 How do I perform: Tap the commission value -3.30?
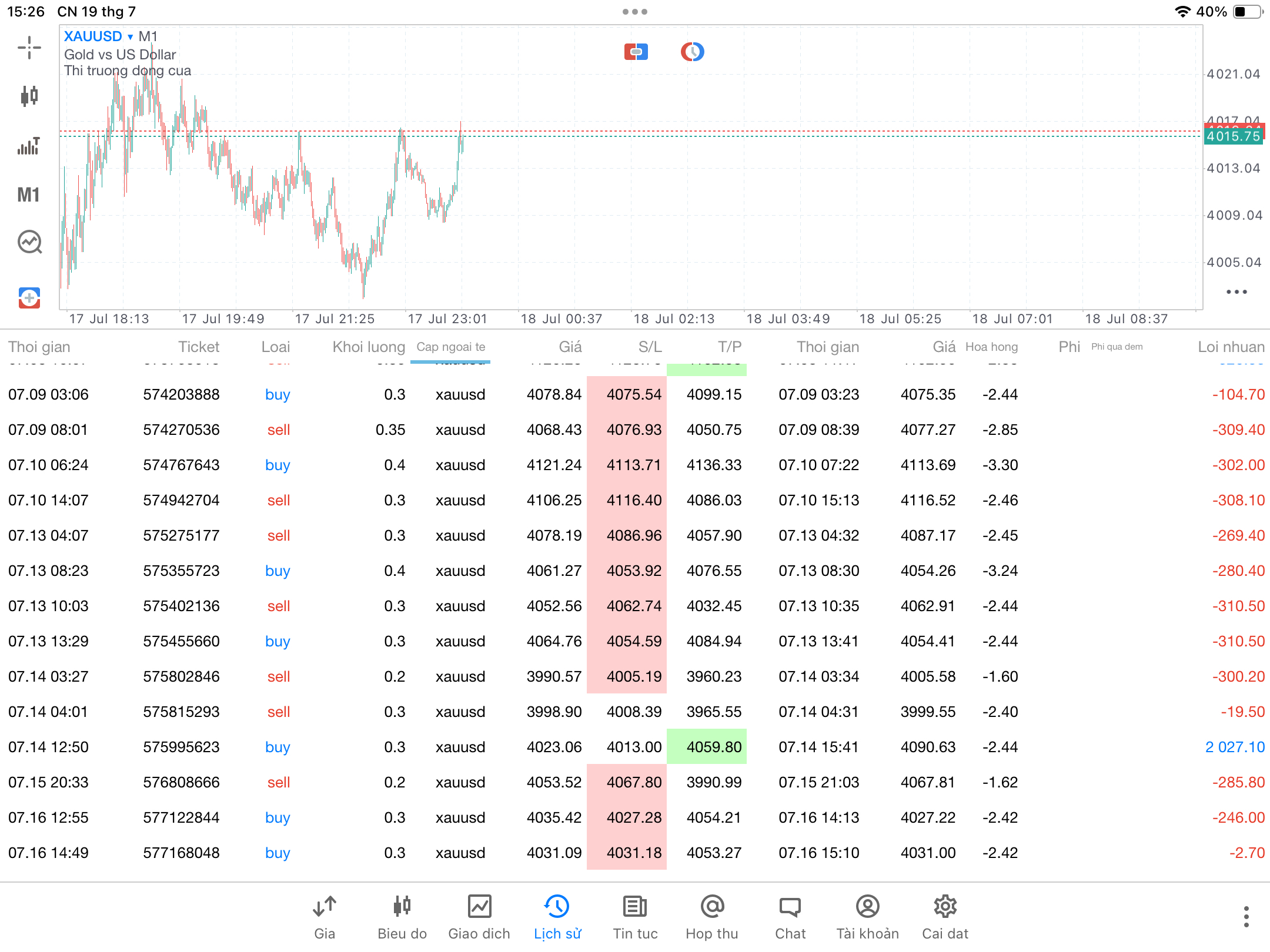click(1000, 465)
